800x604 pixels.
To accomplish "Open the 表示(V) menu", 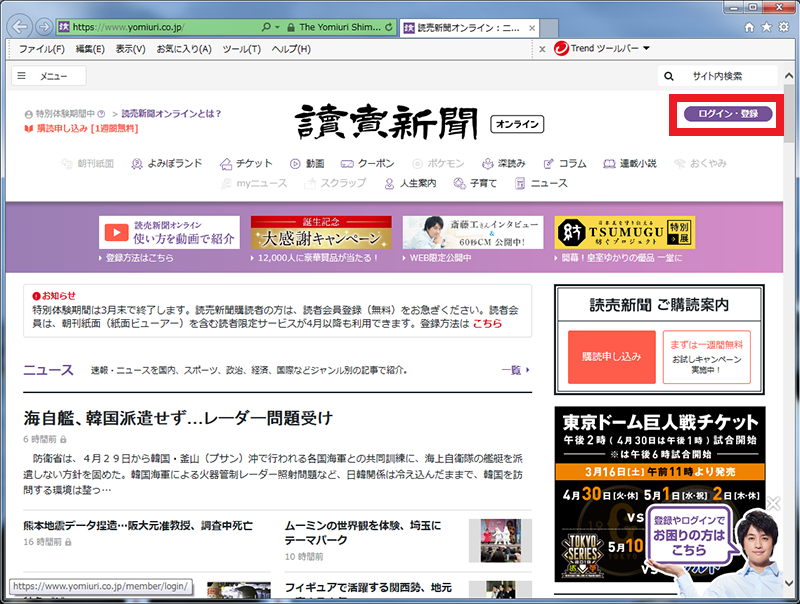I will pyautogui.click(x=130, y=49).
